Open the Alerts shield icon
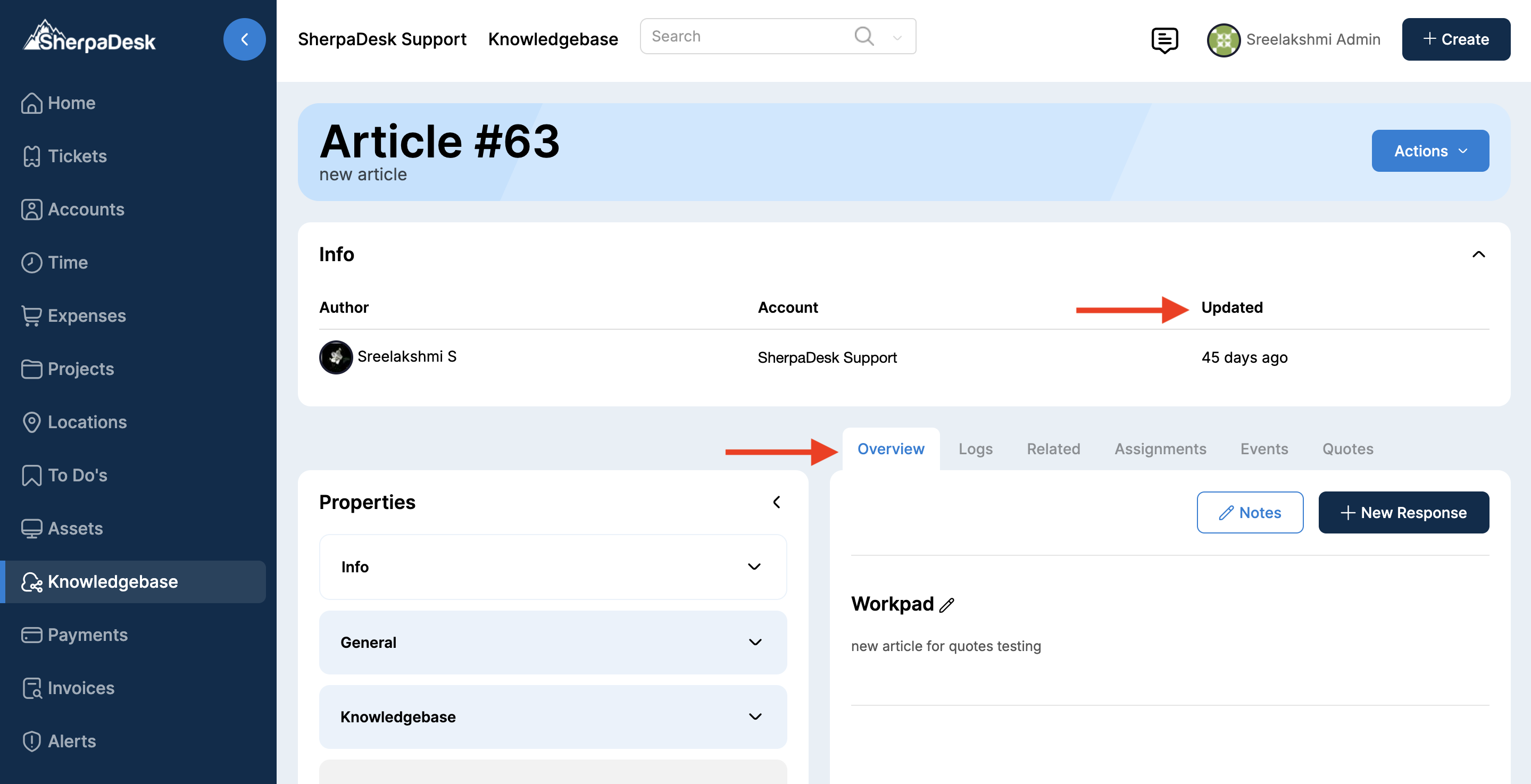 pos(31,741)
